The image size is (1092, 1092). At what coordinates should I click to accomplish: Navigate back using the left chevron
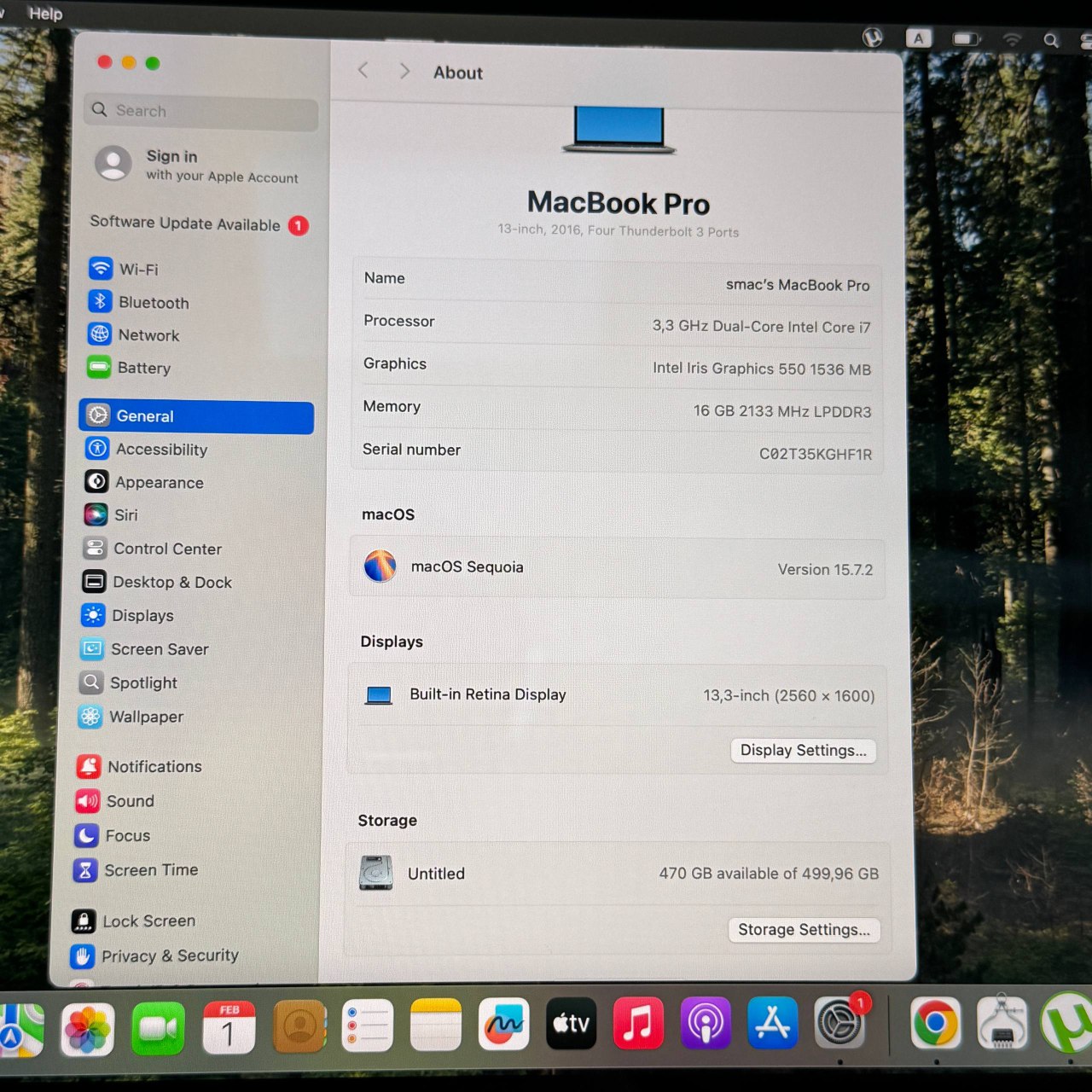coord(363,70)
